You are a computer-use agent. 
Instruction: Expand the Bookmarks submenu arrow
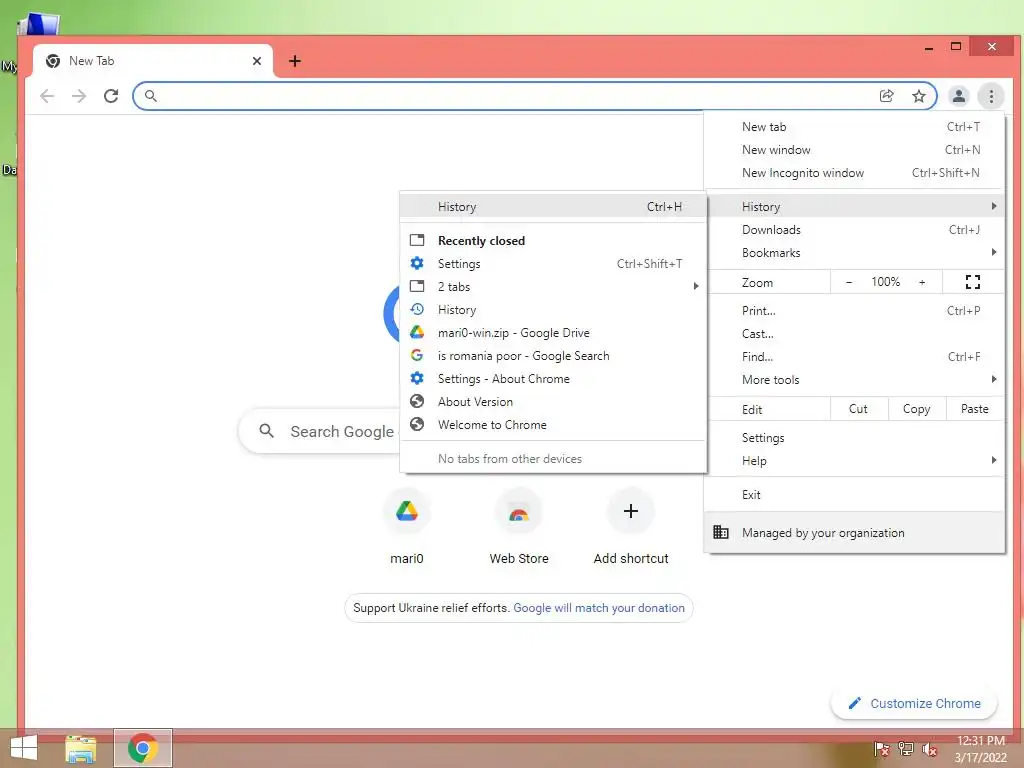tap(994, 252)
